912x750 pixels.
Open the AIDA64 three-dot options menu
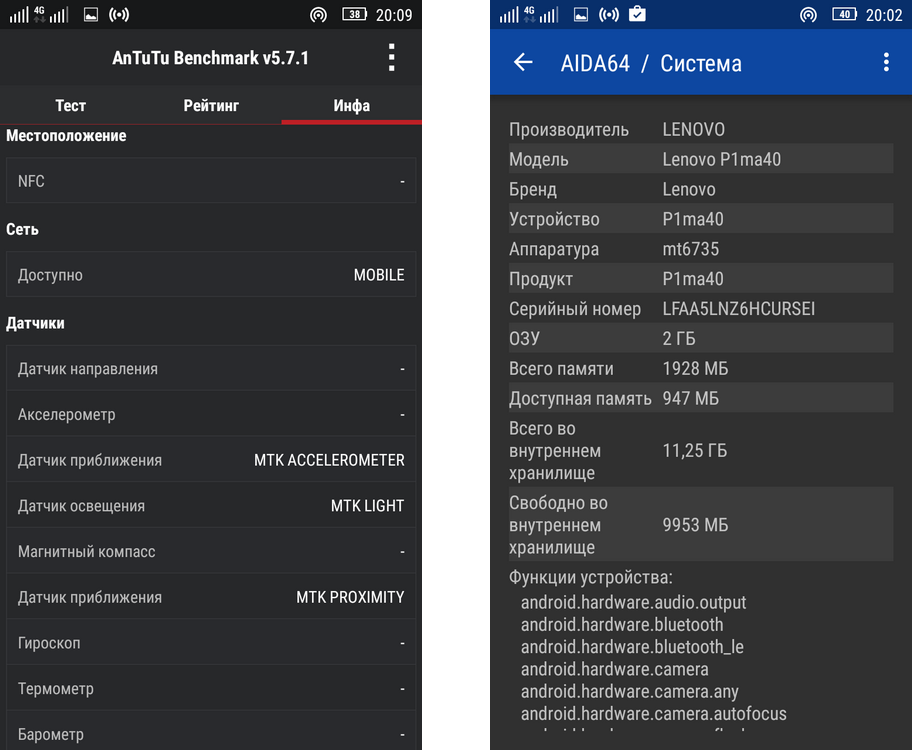click(x=886, y=62)
